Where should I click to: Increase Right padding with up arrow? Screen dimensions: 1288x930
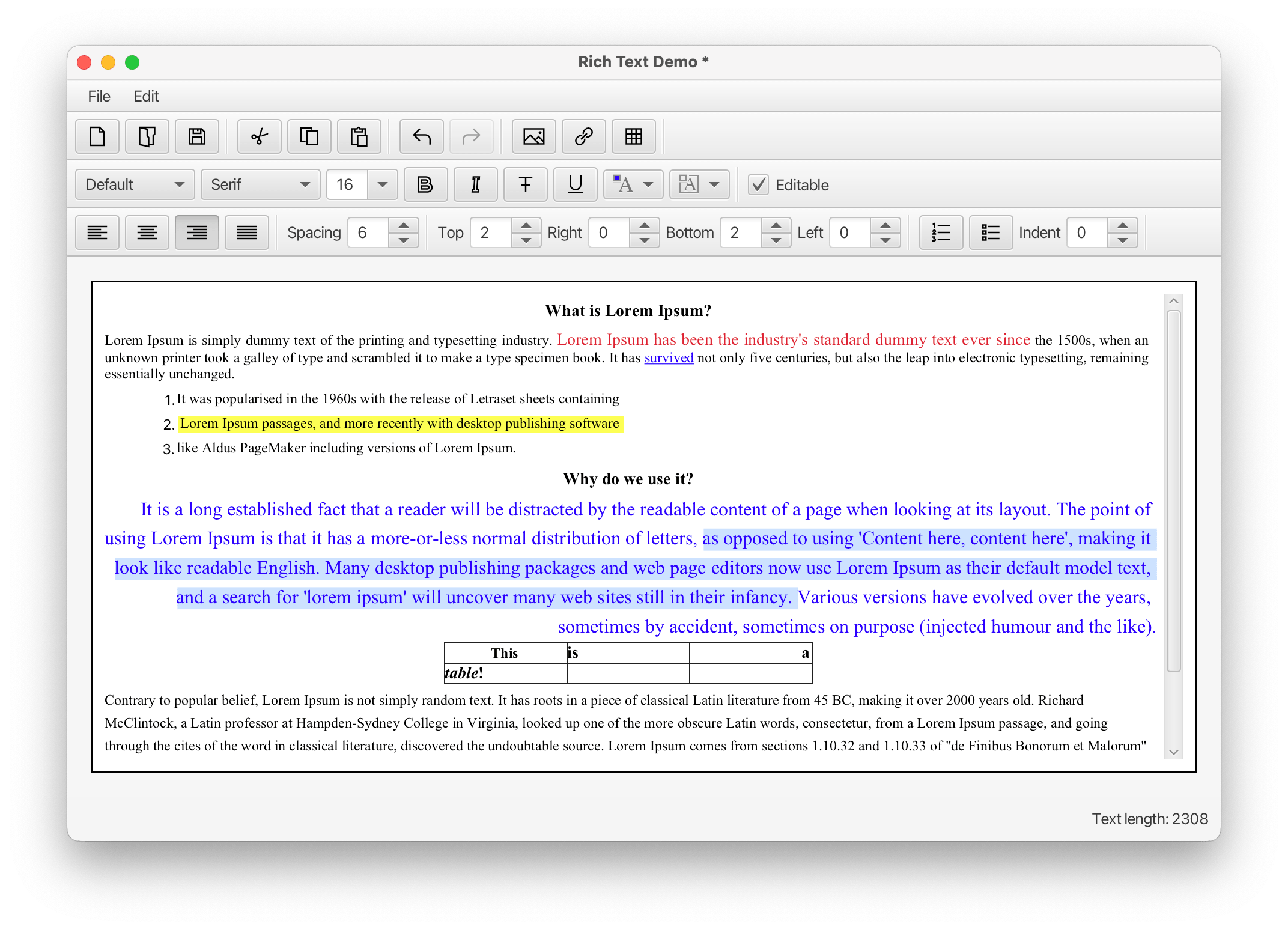click(645, 225)
